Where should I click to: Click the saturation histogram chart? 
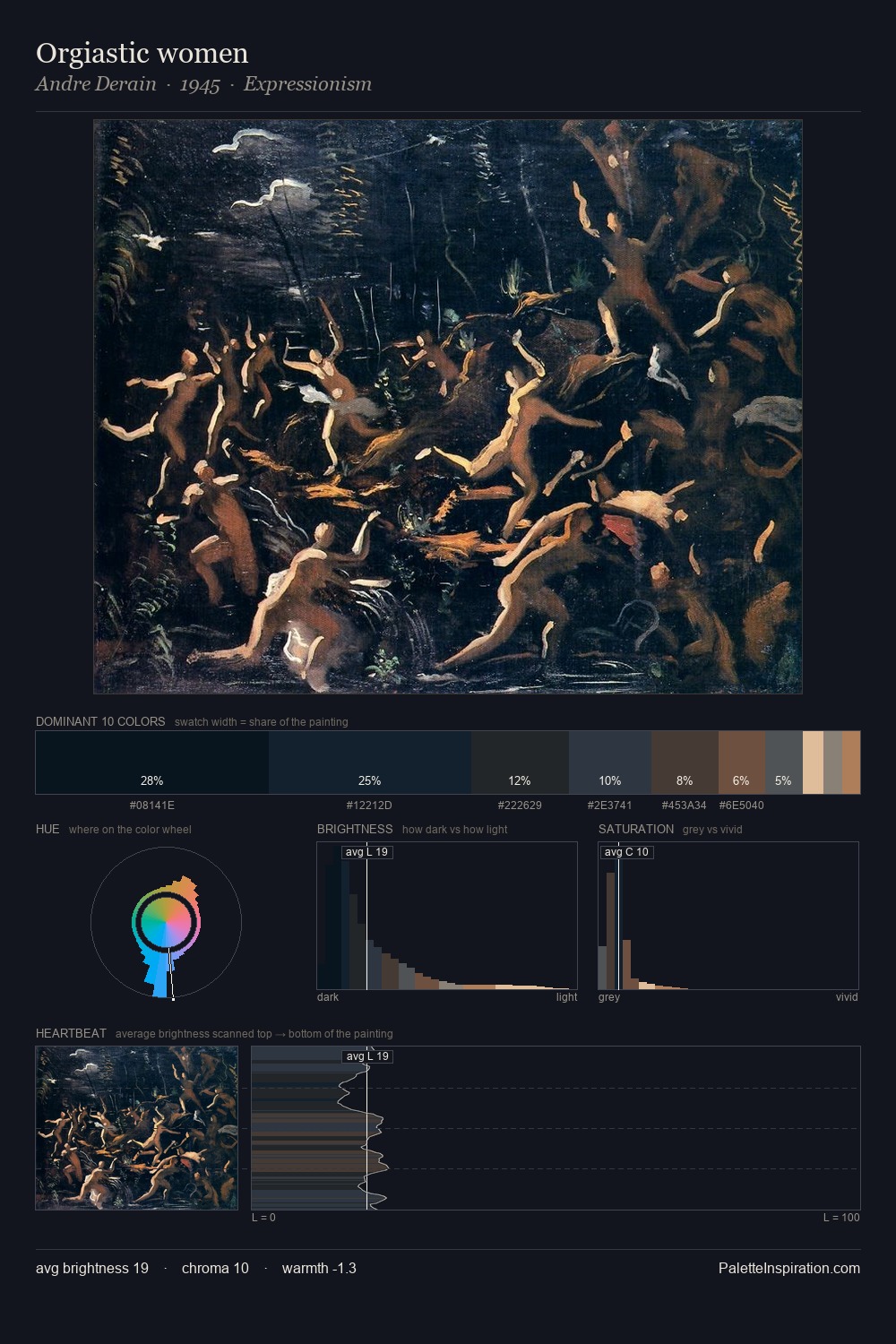click(728, 916)
